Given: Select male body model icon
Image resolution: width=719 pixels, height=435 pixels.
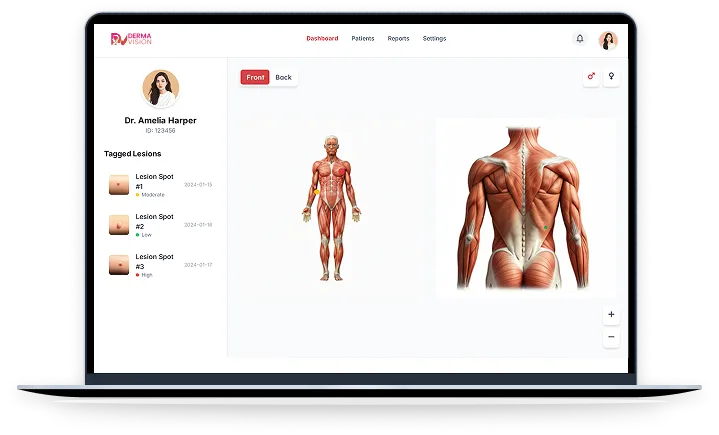Looking at the screenshot, I should click(x=591, y=77).
